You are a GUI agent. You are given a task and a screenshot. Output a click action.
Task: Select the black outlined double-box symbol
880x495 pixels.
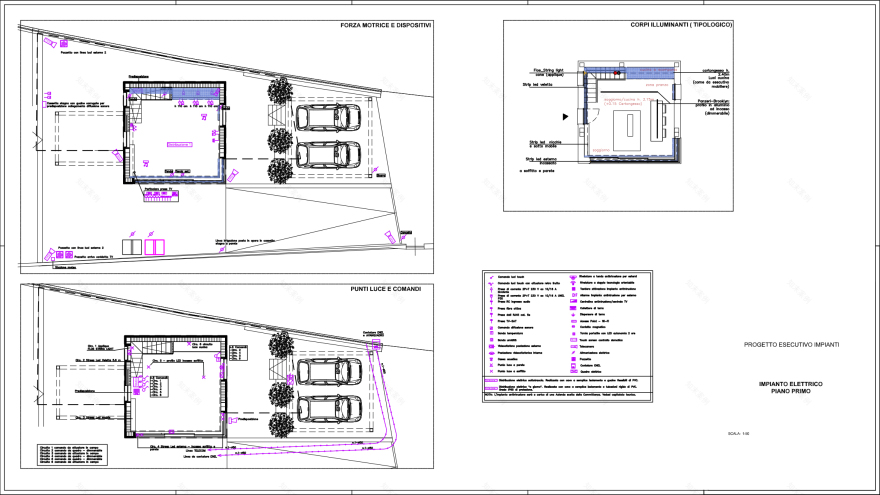click(131, 246)
